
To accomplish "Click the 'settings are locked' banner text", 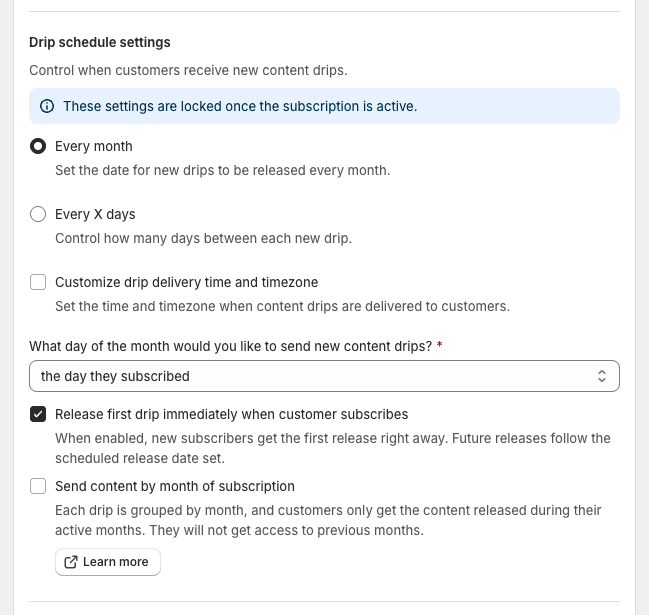I will (240, 106).
